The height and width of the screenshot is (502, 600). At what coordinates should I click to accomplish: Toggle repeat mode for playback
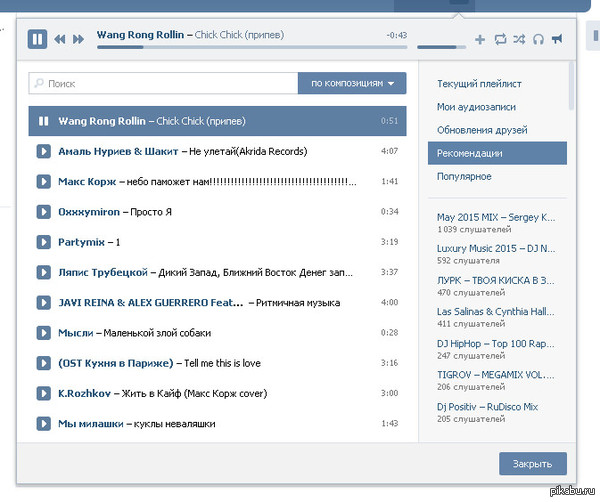click(x=499, y=40)
